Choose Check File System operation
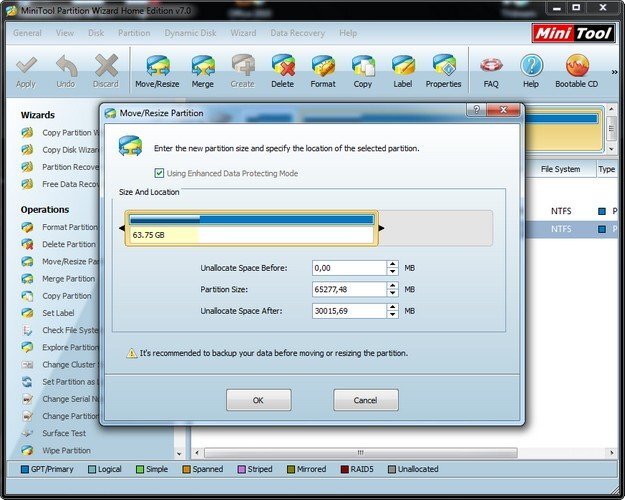Viewport: 625px width, 500px height. pos(61,330)
